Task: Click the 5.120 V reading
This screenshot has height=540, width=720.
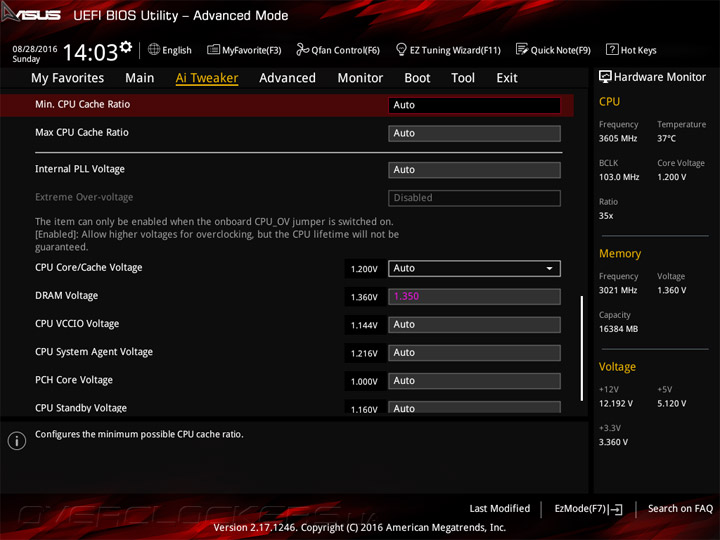Action: coord(671,404)
